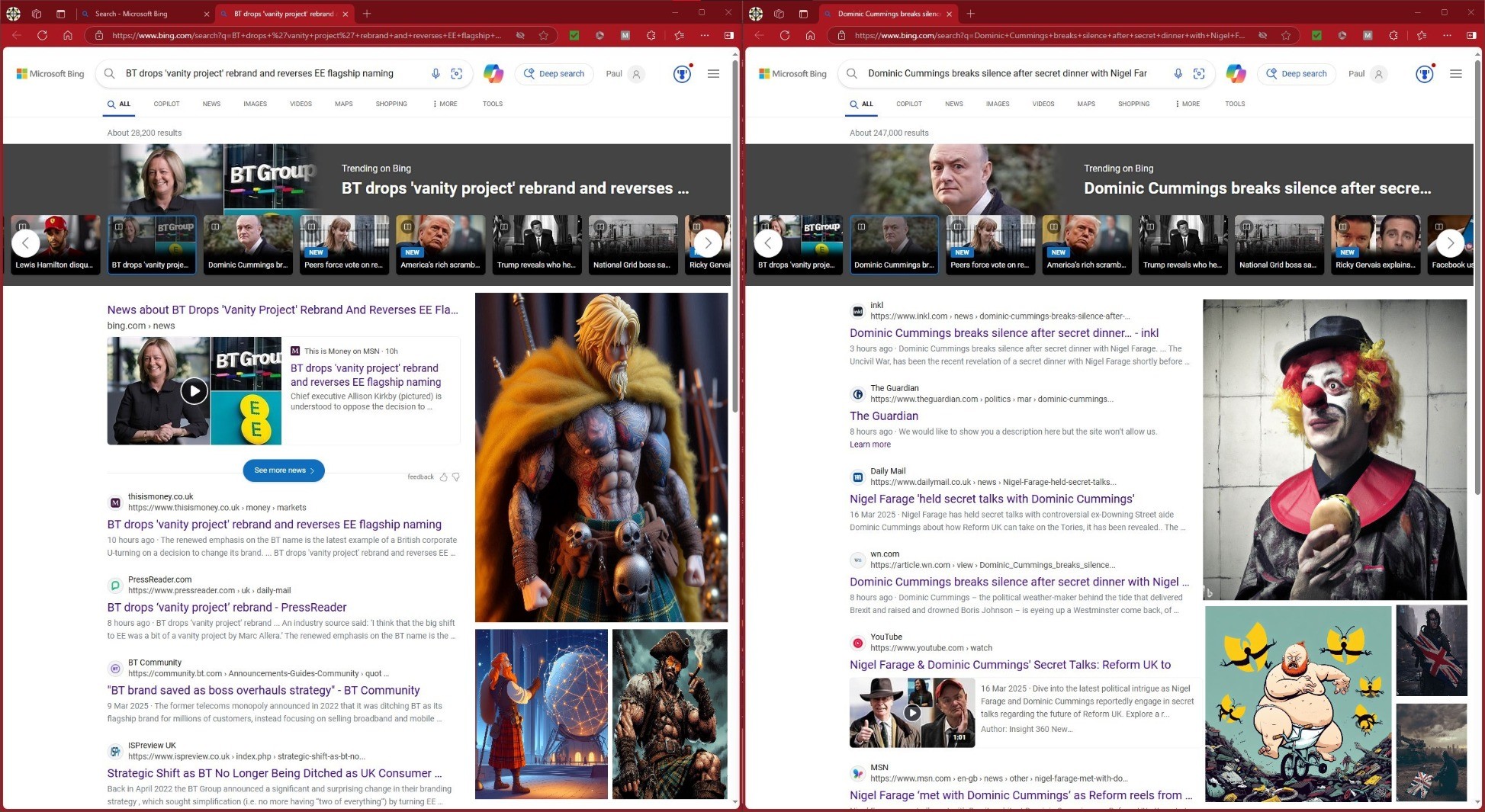Reload page in the right Dominic Cummings window

(x=785, y=35)
